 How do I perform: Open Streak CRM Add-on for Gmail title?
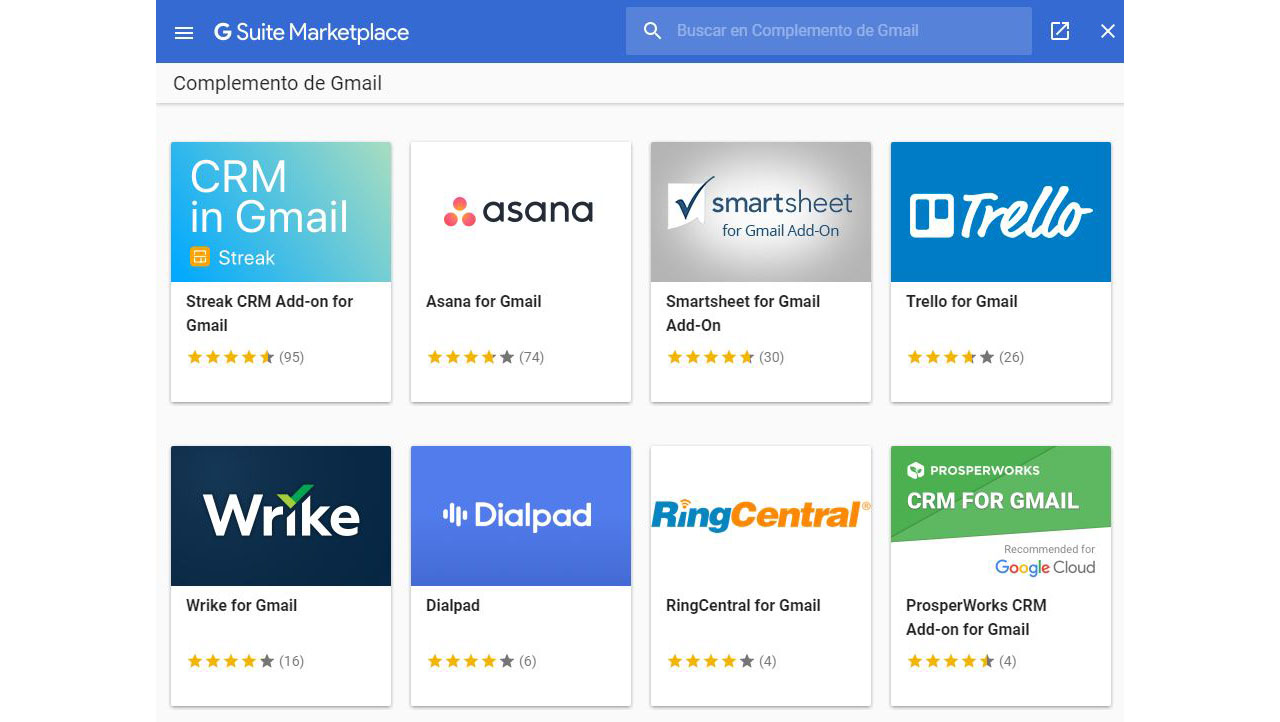click(x=270, y=313)
